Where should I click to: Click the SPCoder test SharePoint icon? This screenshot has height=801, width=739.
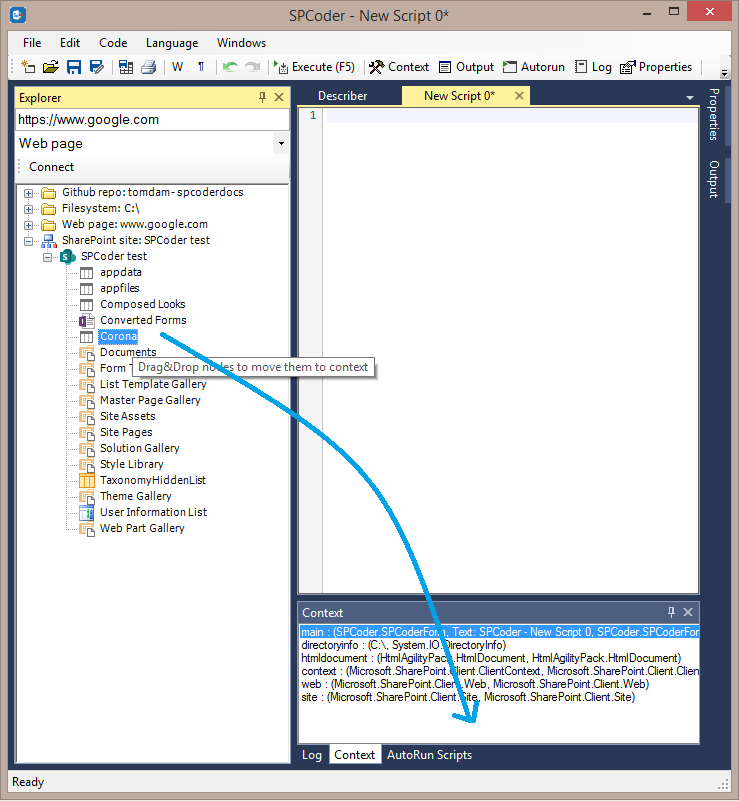[68, 256]
